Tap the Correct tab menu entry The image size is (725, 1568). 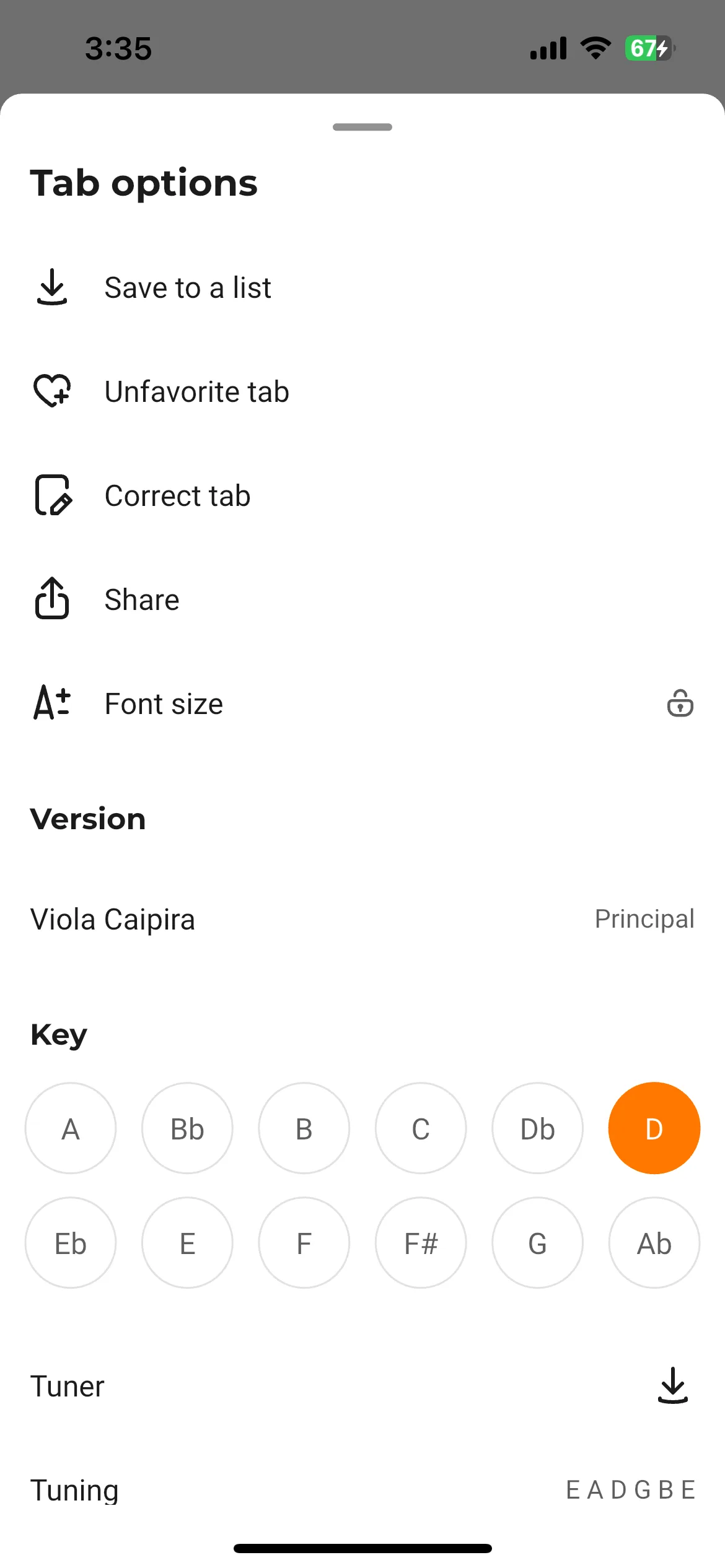(178, 495)
